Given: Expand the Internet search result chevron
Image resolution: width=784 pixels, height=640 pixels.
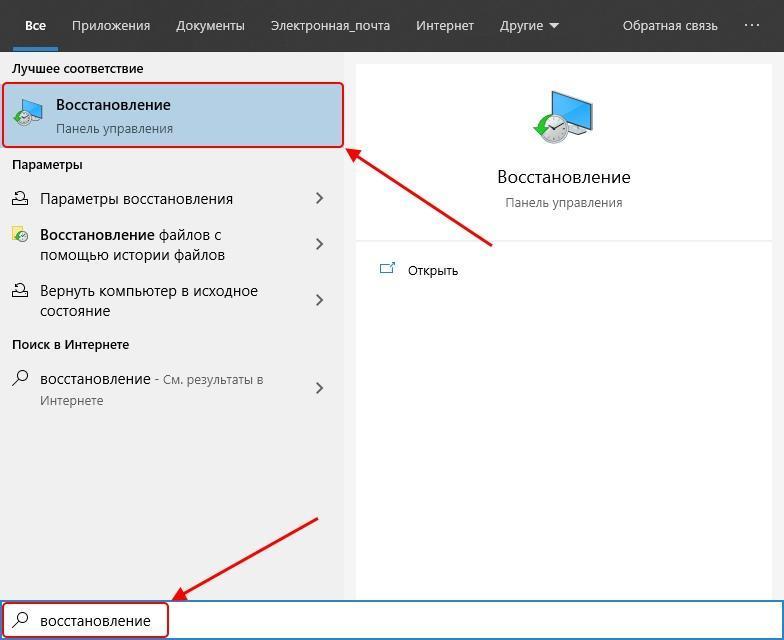Looking at the screenshot, I should tap(320, 388).
